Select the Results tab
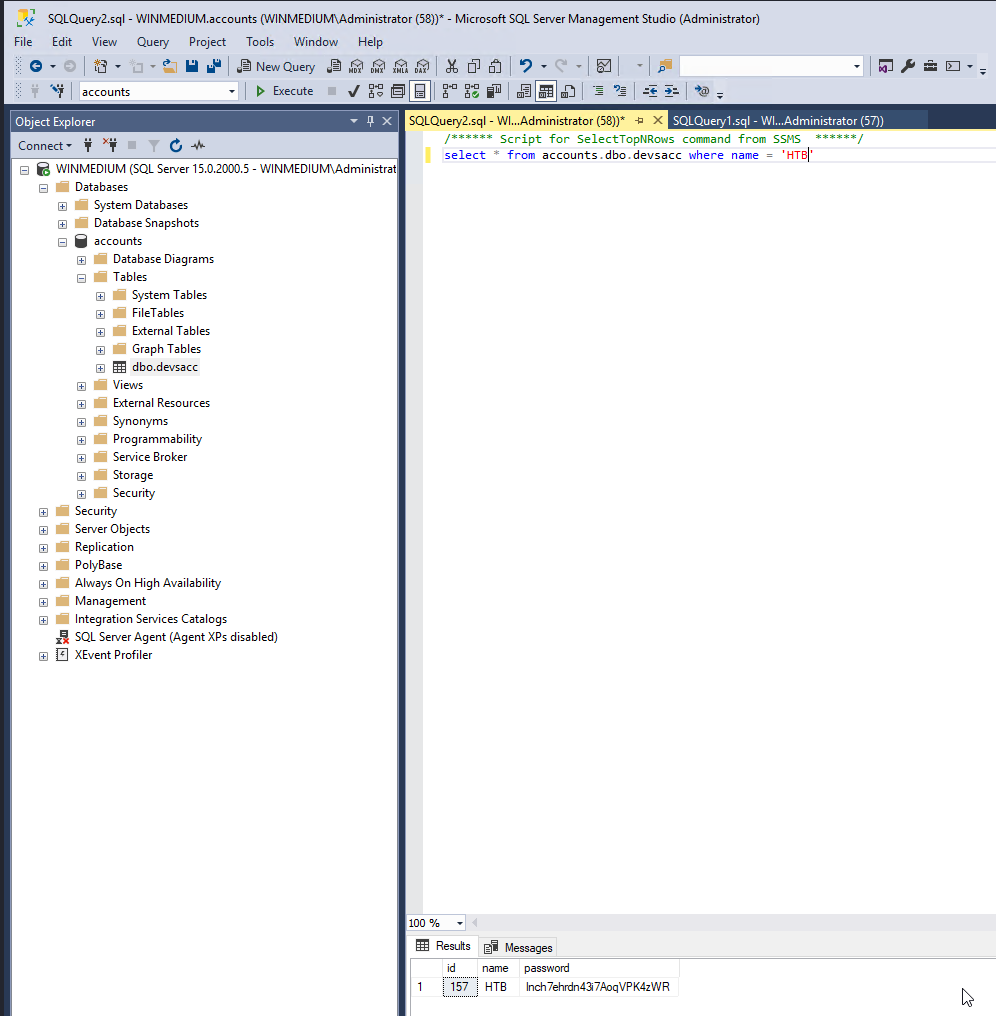 [443, 946]
